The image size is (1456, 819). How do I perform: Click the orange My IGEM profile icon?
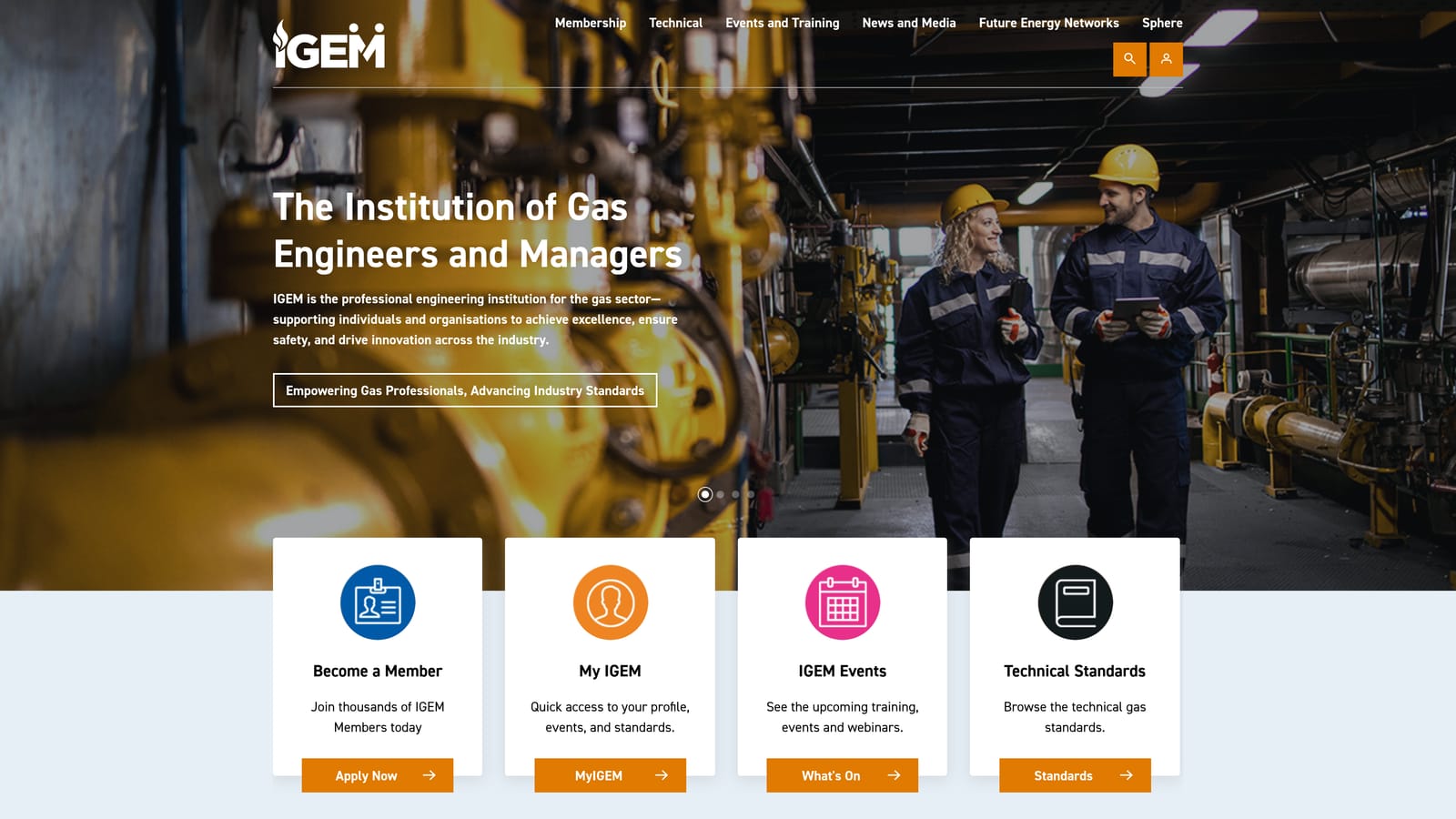[610, 602]
